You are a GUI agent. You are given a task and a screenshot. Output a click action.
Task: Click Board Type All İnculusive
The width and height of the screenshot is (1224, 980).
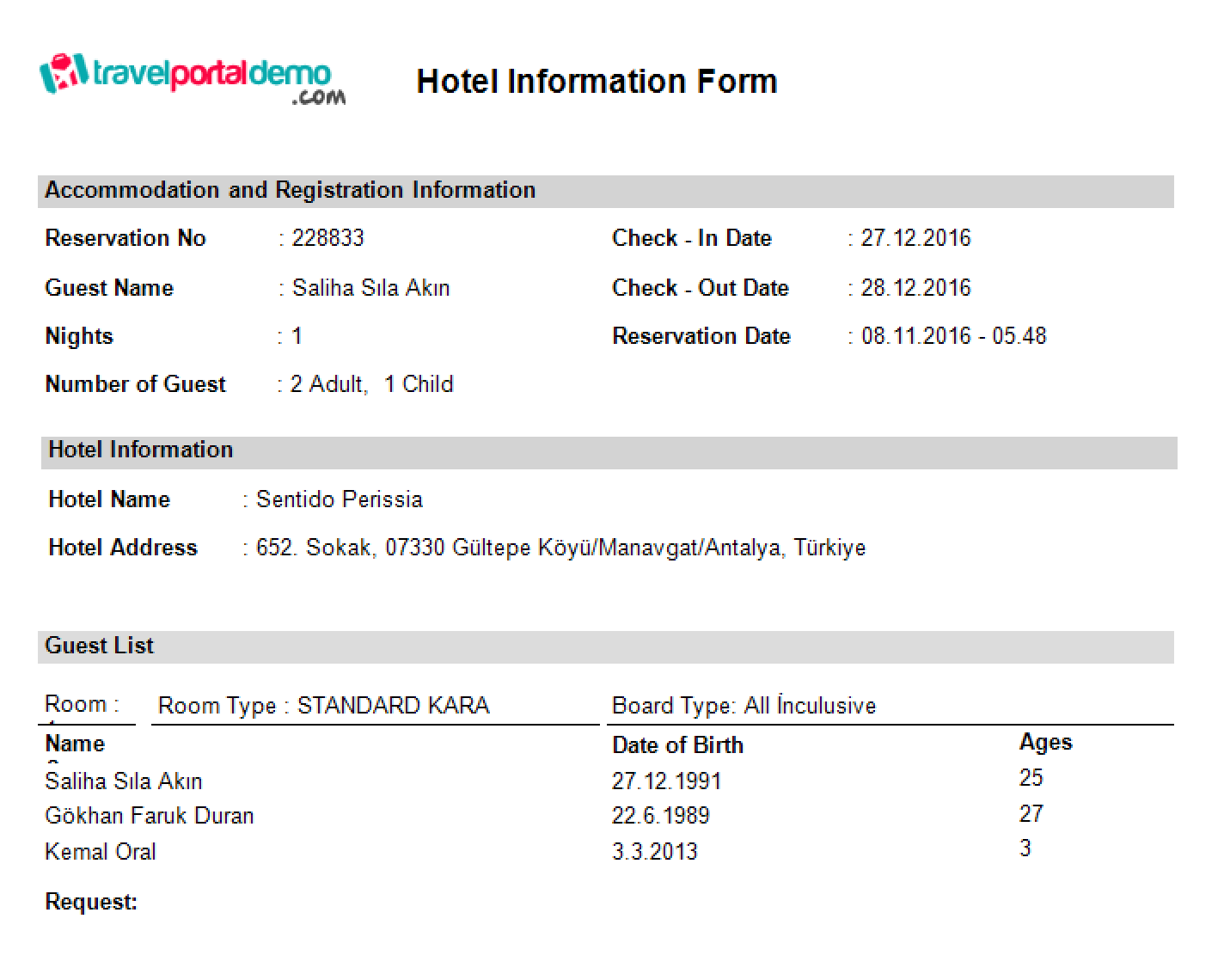(x=744, y=706)
